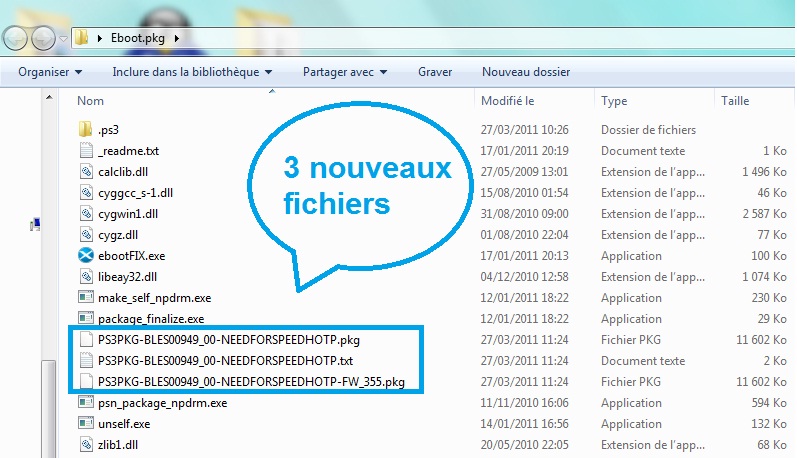Click 2 587 Ko size of cygwin1.dll
The height and width of the screenshot is (458, 797).
(x=764, y=213)
